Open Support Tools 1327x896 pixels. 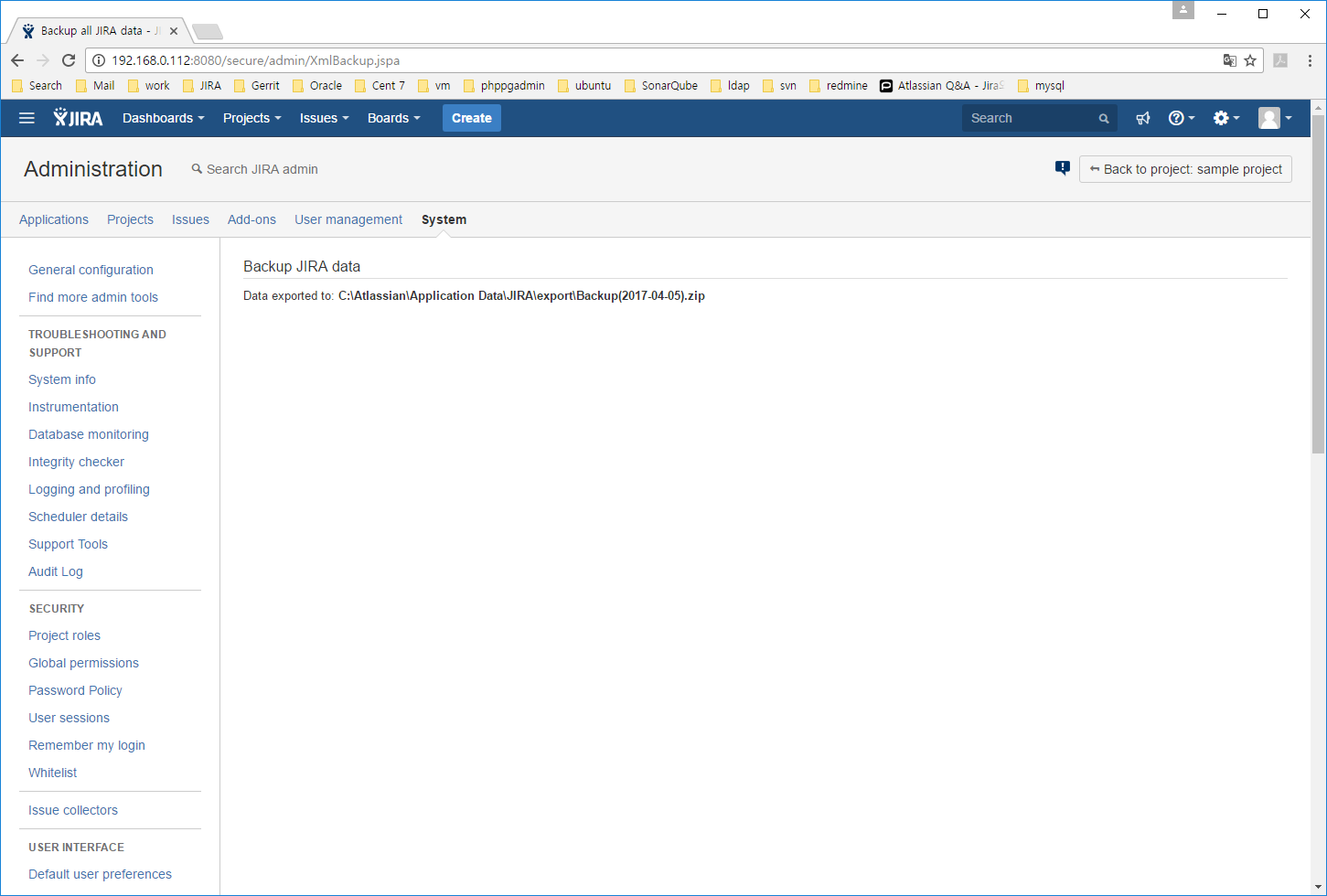click(68, 544)
